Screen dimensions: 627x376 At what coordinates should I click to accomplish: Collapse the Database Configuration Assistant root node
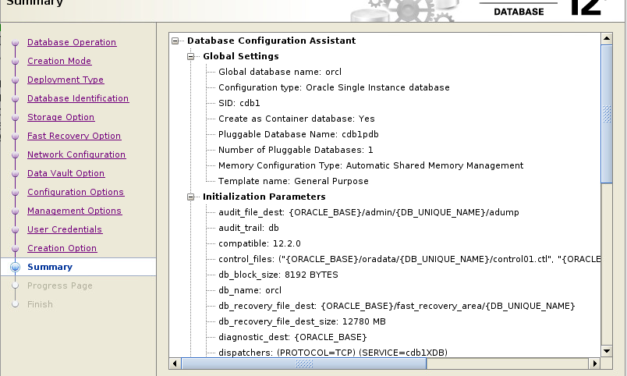click(175, 41)
